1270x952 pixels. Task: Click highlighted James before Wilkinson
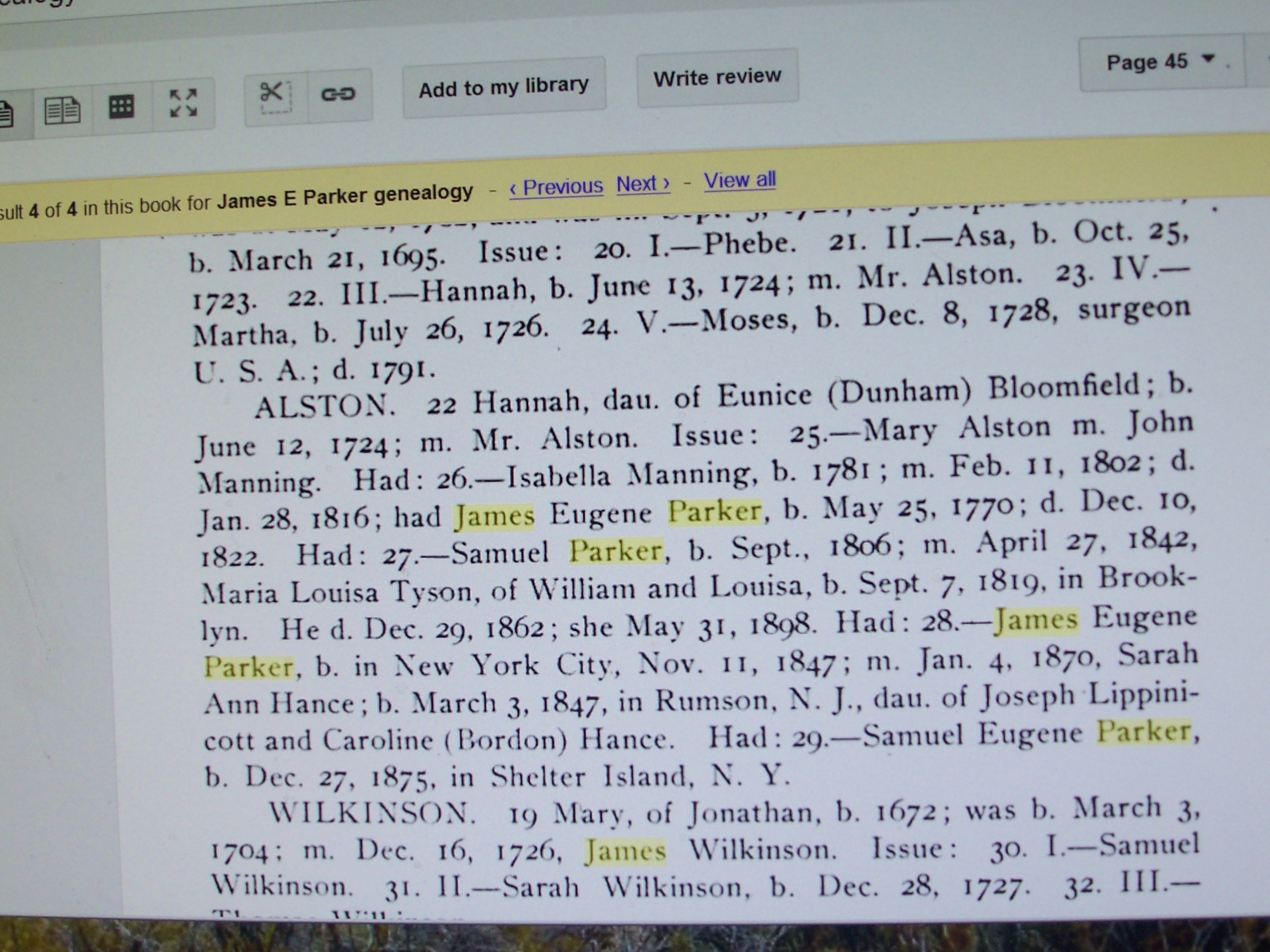pyautogui.click(x=625, y=851)
